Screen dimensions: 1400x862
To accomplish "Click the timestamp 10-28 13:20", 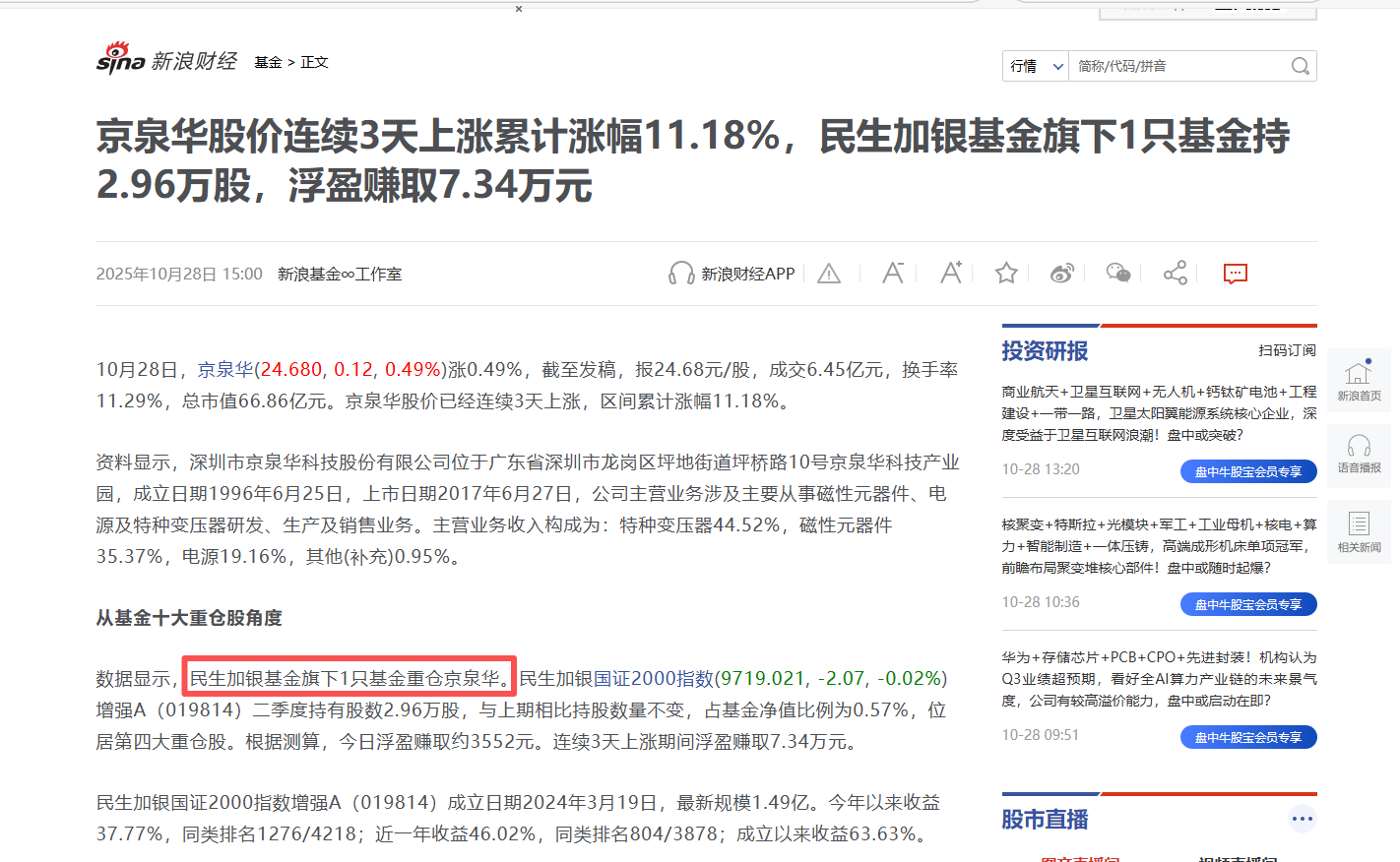I will 1041,468.
